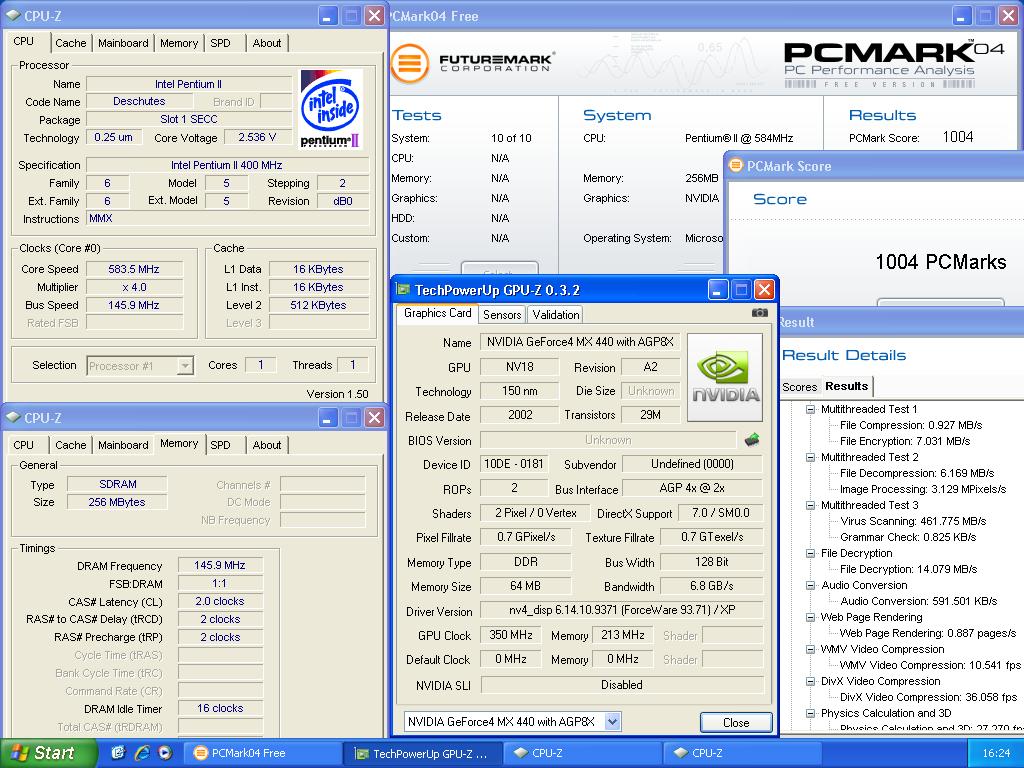Click GPU-Z title bar app icon
This screenshot has height=768, width=1024.
404,289
